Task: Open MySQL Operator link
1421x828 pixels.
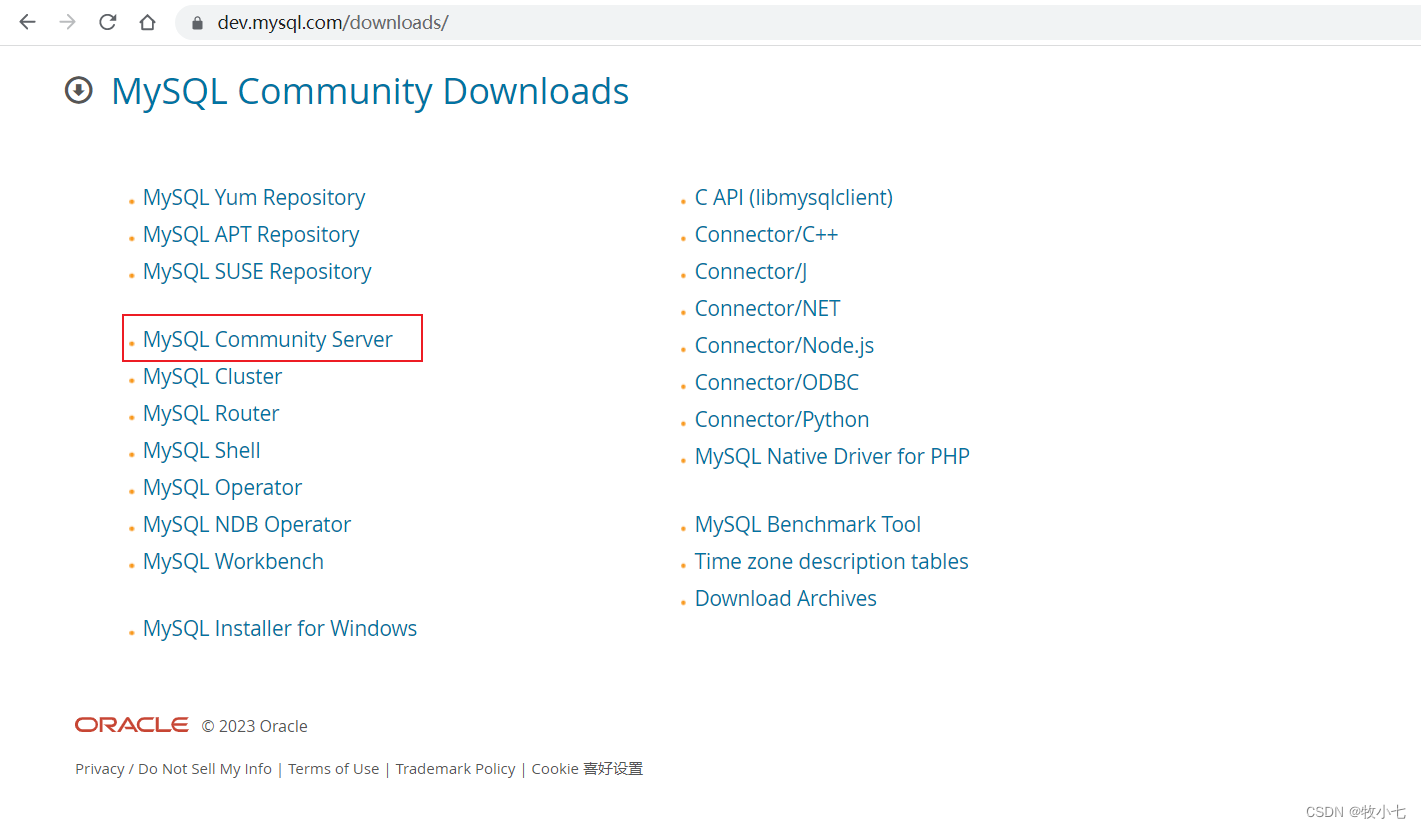Action: [222, 488]
